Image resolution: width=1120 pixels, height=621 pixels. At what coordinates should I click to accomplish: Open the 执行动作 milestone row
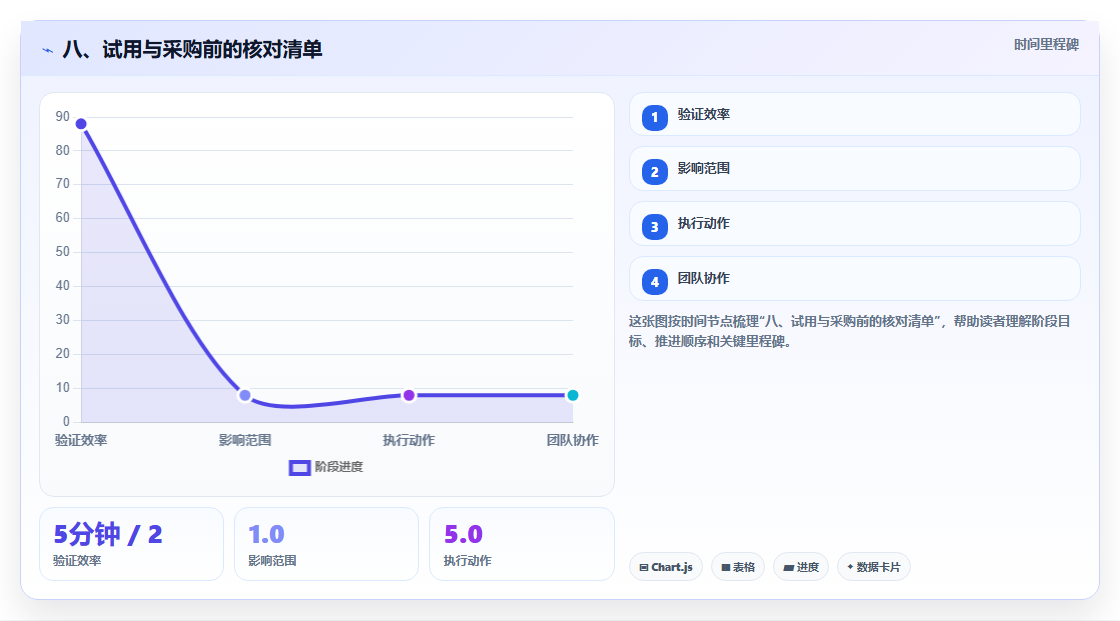tap(854, 224)
